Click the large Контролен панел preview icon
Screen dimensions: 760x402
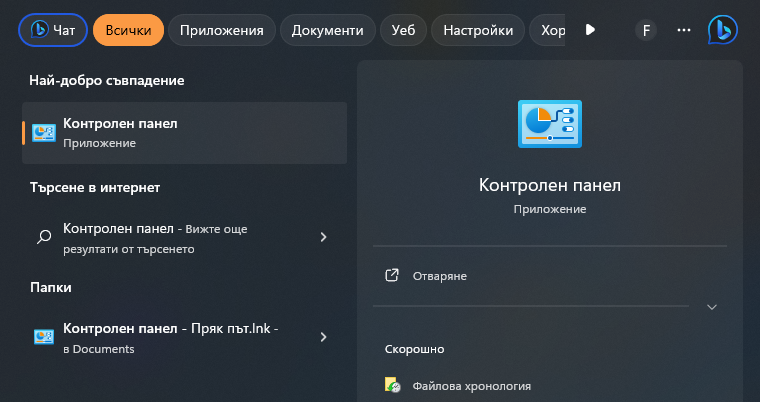pos(550,124)
